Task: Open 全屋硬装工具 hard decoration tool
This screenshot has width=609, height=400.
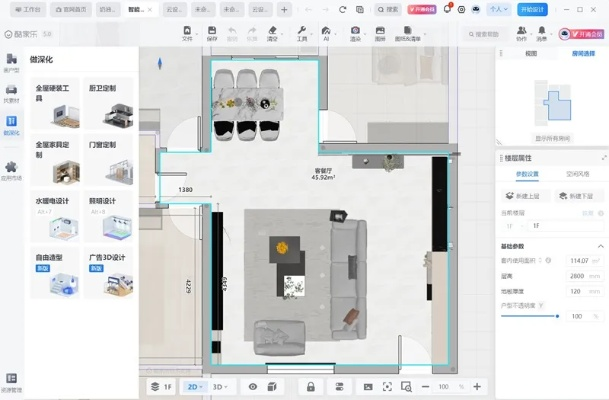Action: coord(53,104)
